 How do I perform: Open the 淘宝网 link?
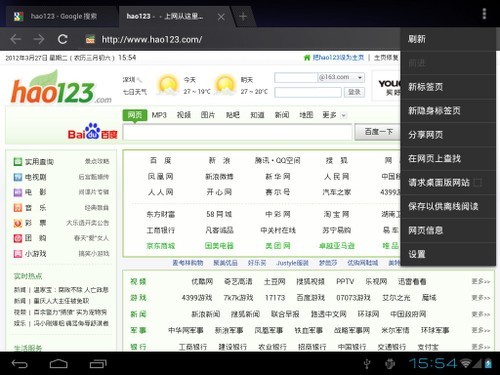[x=336, y=214]
